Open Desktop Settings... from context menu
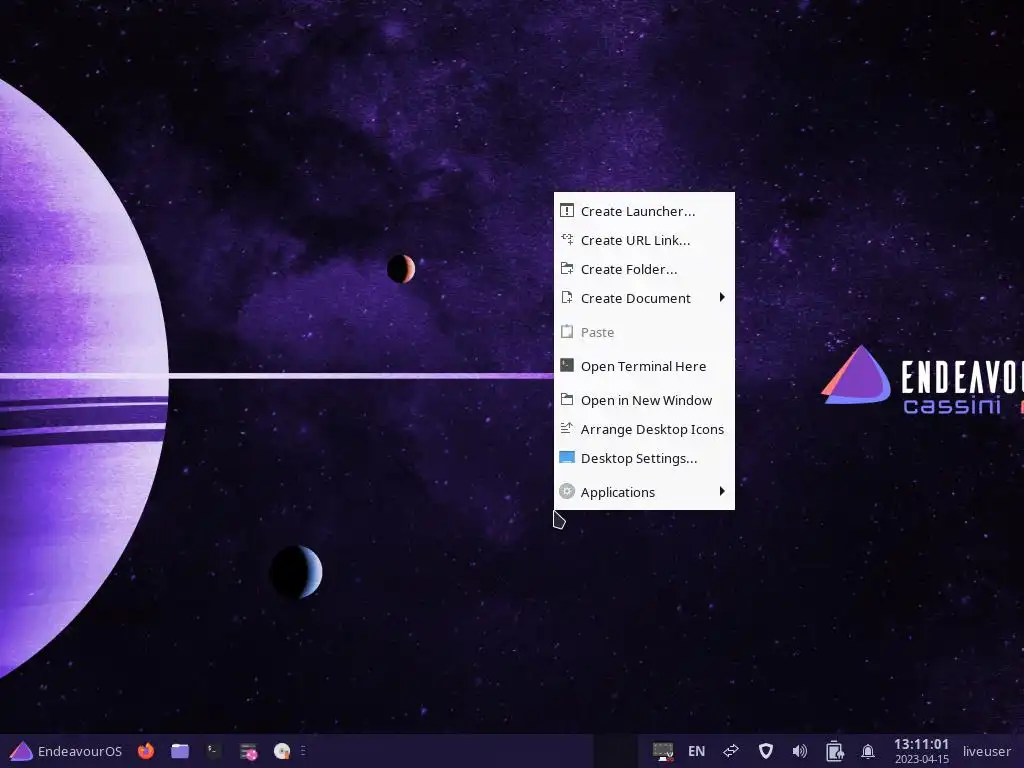 (x=644, y=458)
